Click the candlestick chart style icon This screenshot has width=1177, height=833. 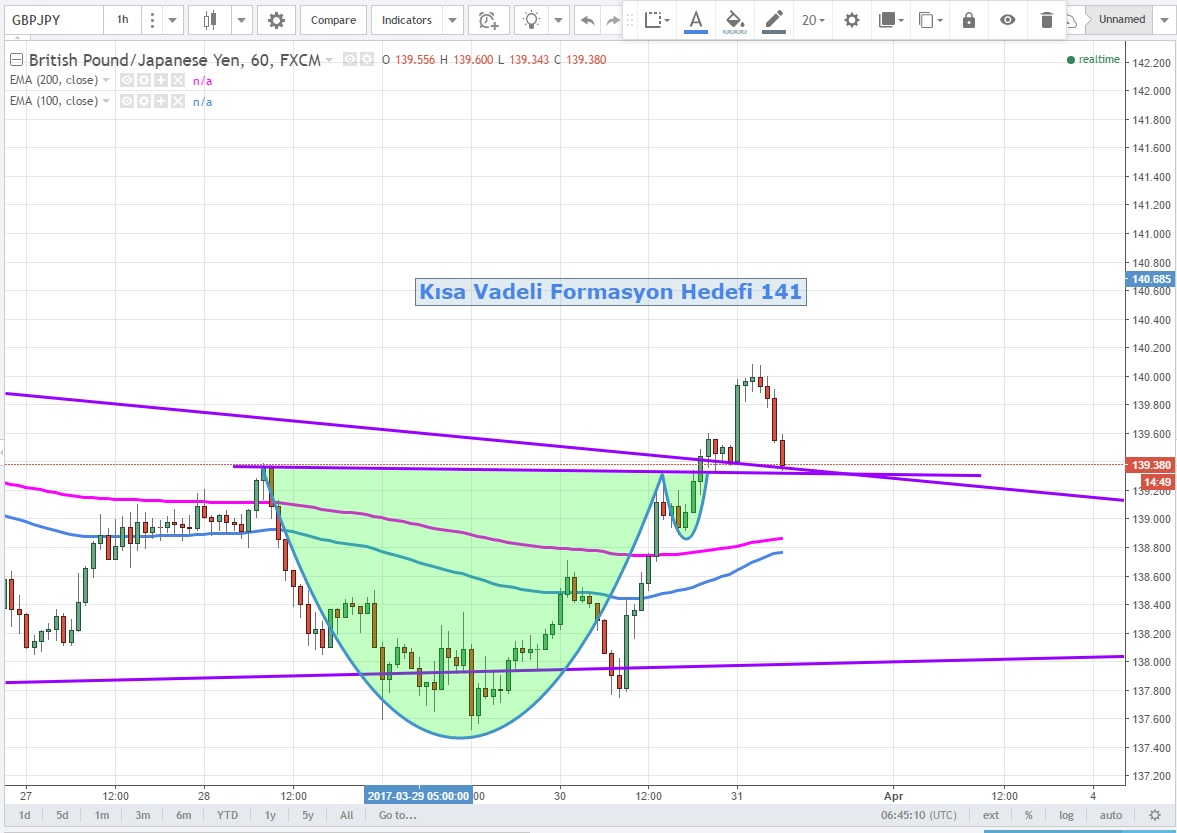coord(210,20)
